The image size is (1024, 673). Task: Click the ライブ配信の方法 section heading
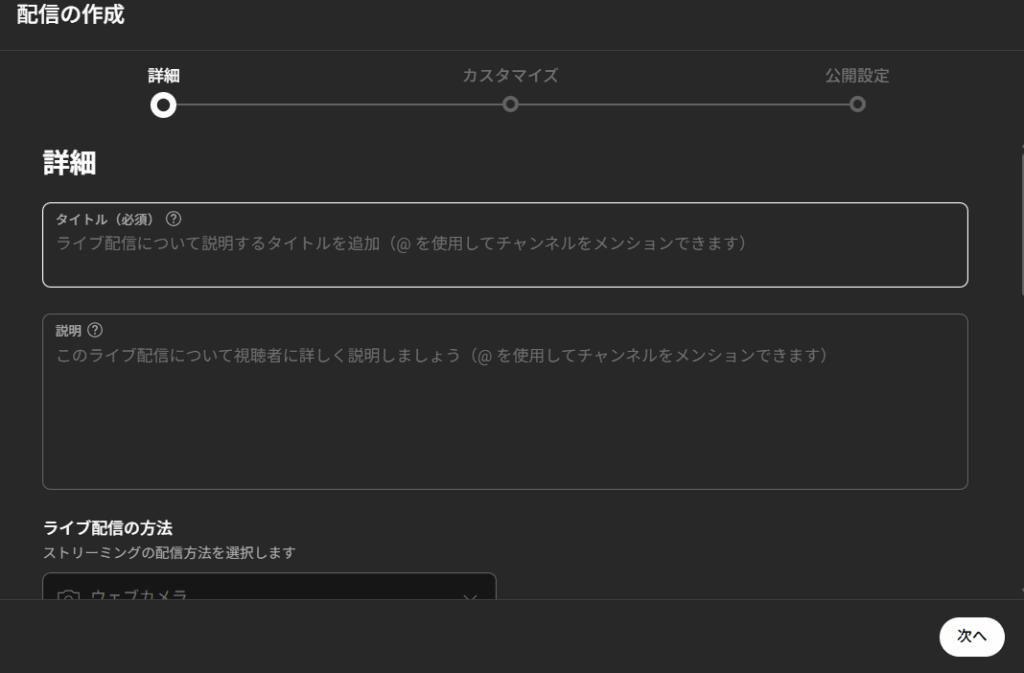point(108,527)
